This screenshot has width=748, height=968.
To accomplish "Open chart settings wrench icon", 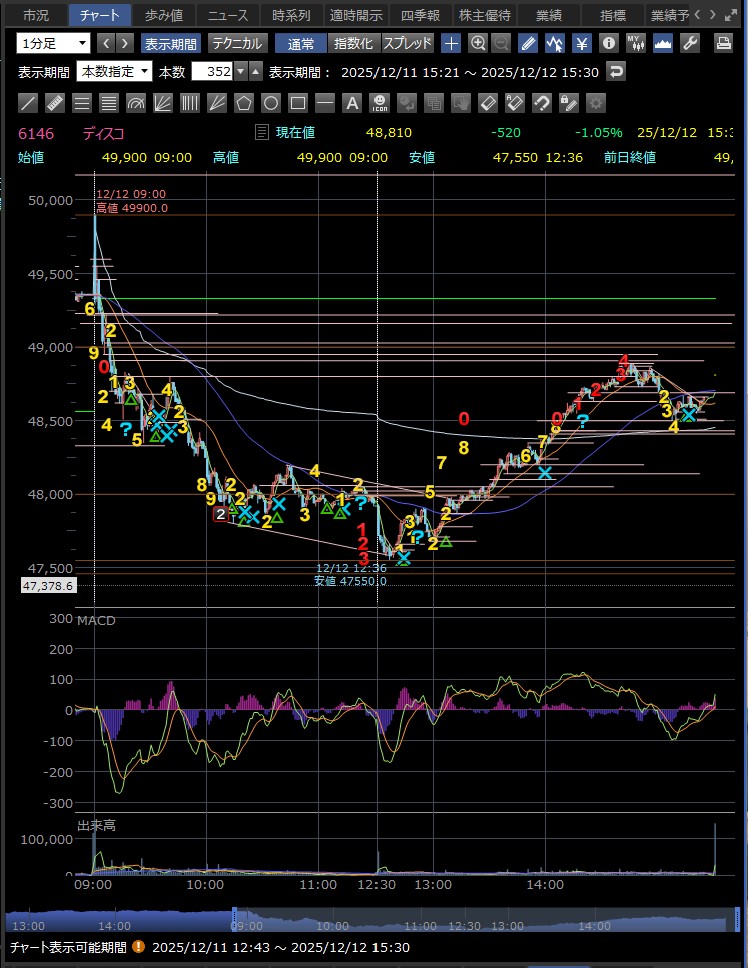I will tap(689, 43).
